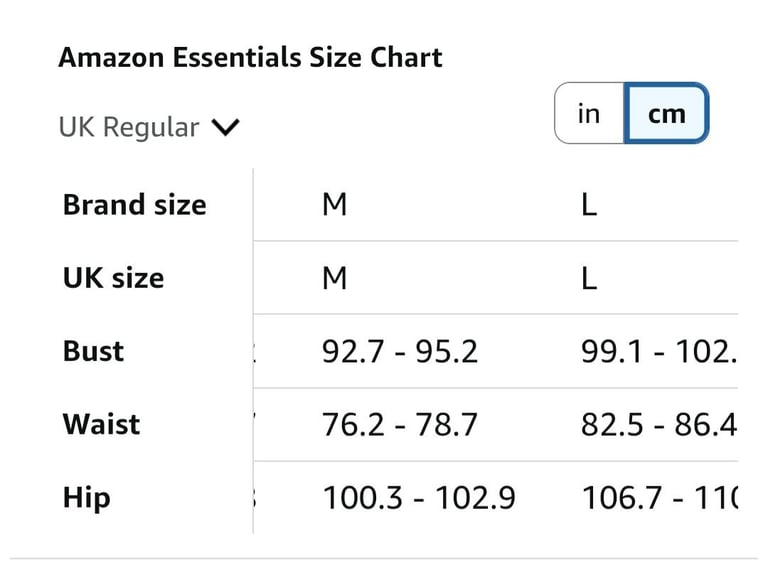768x580 pixels.
Task: Click UK size M cell
Action: tap(335, 278)
